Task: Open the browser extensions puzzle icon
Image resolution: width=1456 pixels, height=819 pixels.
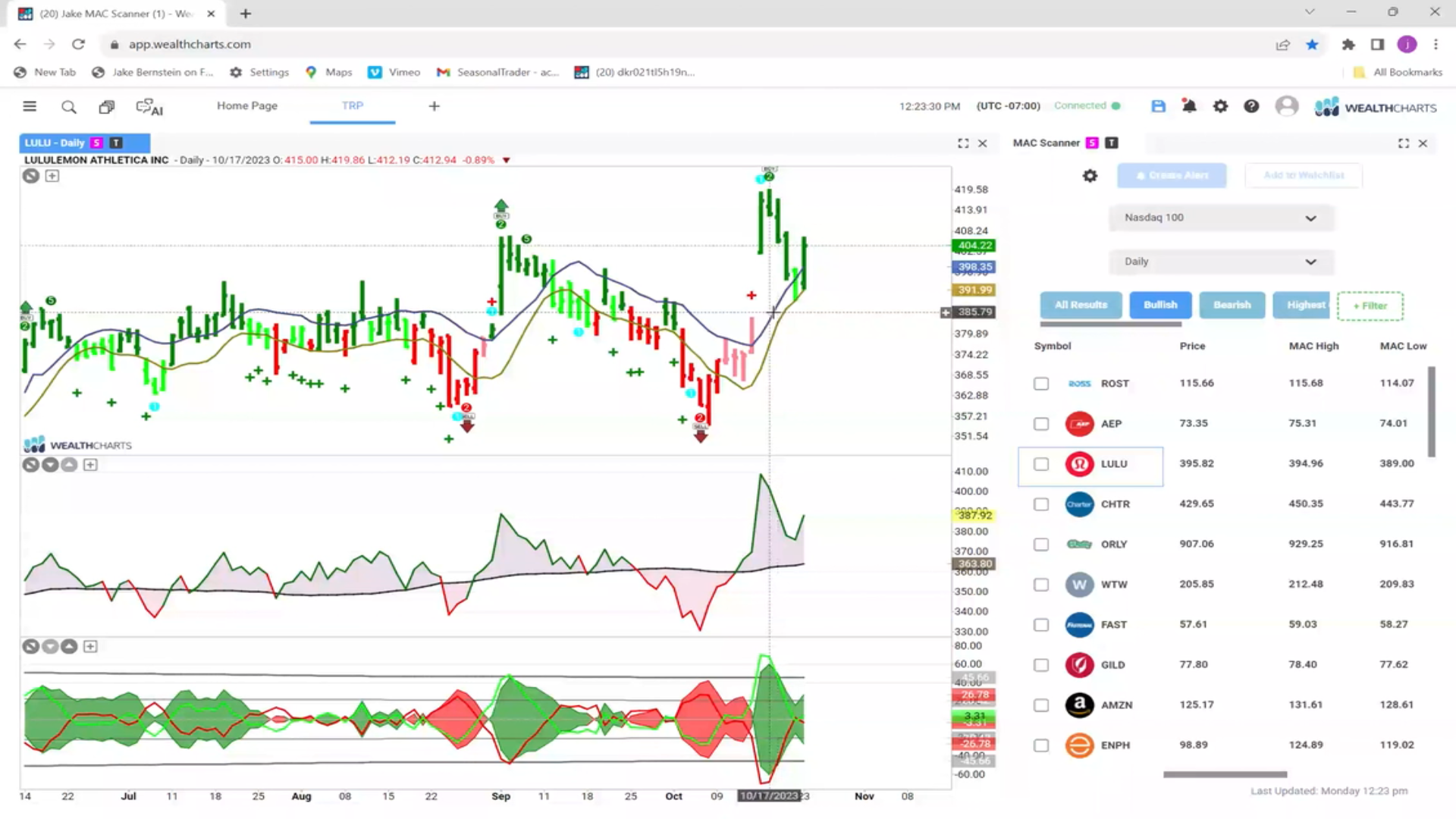Action: tap(1348, 45)
